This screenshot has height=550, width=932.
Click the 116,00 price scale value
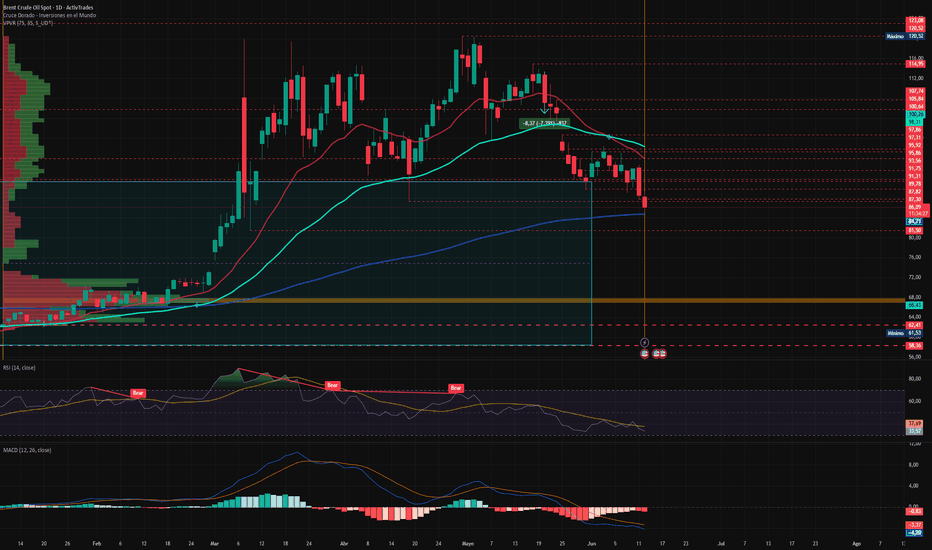pos(916,58)
